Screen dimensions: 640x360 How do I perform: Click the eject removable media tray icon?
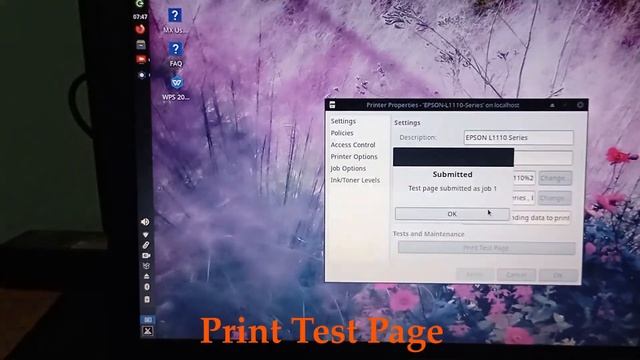point(147,276)
